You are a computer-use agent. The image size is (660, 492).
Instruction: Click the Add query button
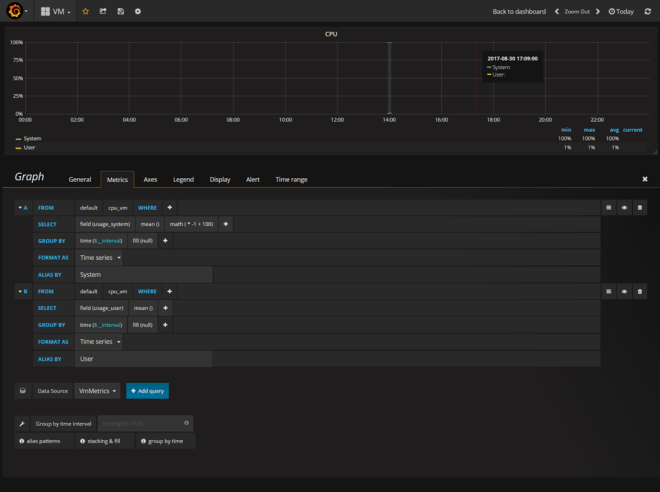tap(147, 391)
